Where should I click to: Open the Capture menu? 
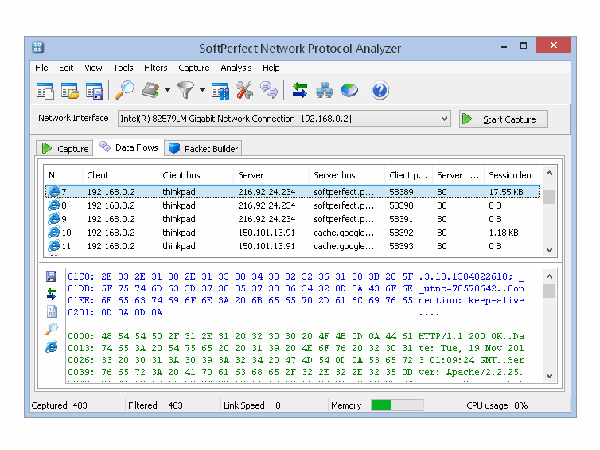pyautogui.click(x=194, y=68)
